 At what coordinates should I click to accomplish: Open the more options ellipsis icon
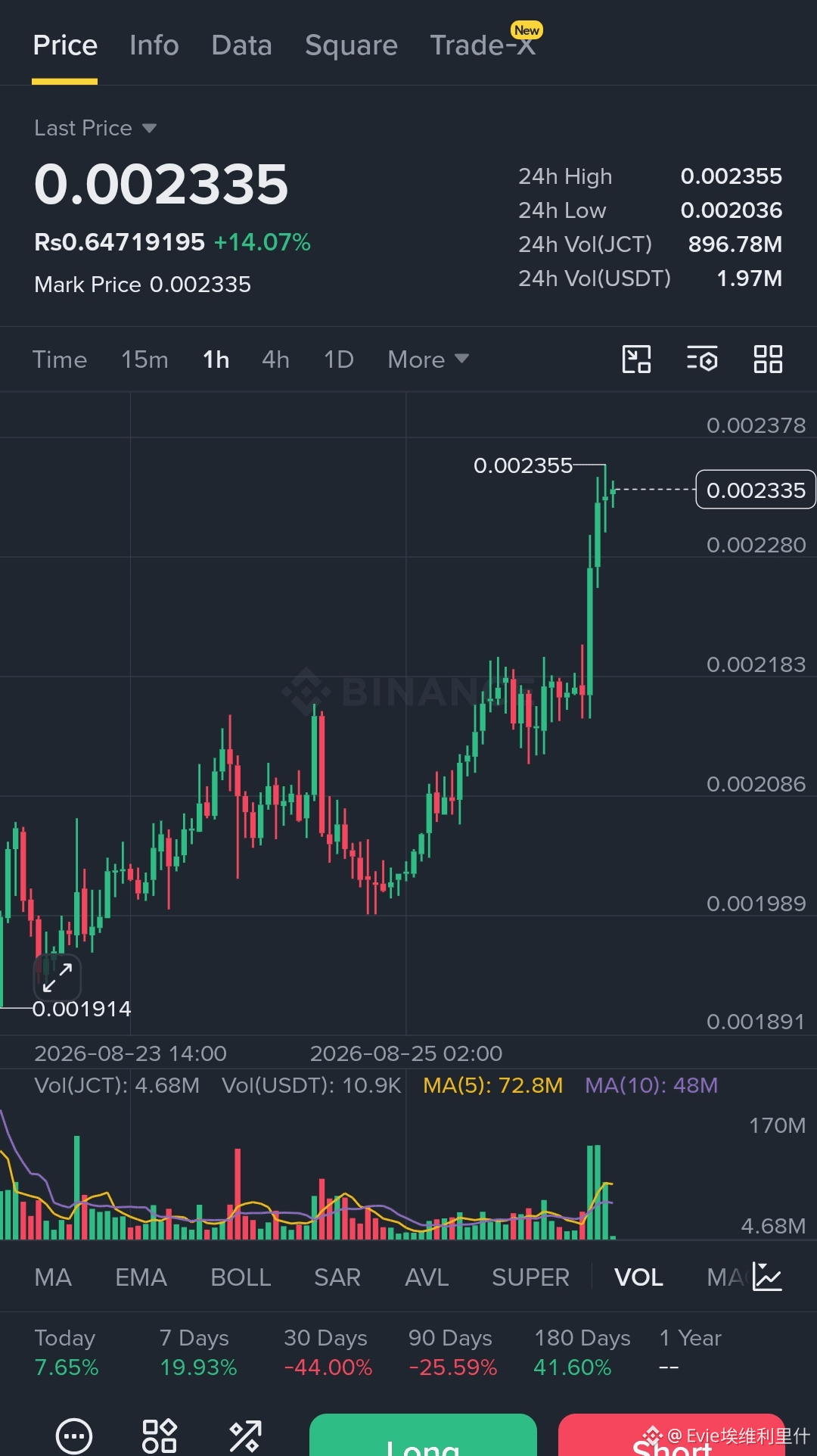pyautogui.click(x=74, y=1436)
